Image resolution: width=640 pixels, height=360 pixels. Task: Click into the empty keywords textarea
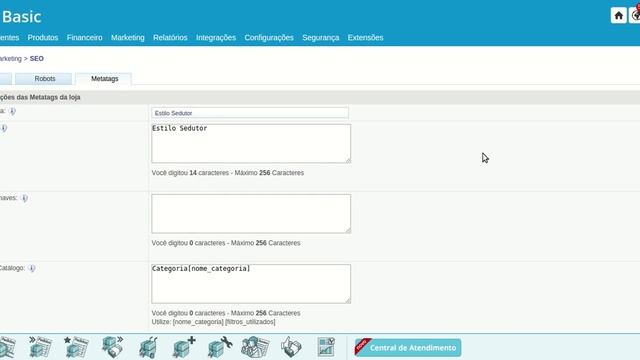coord(251,214)
